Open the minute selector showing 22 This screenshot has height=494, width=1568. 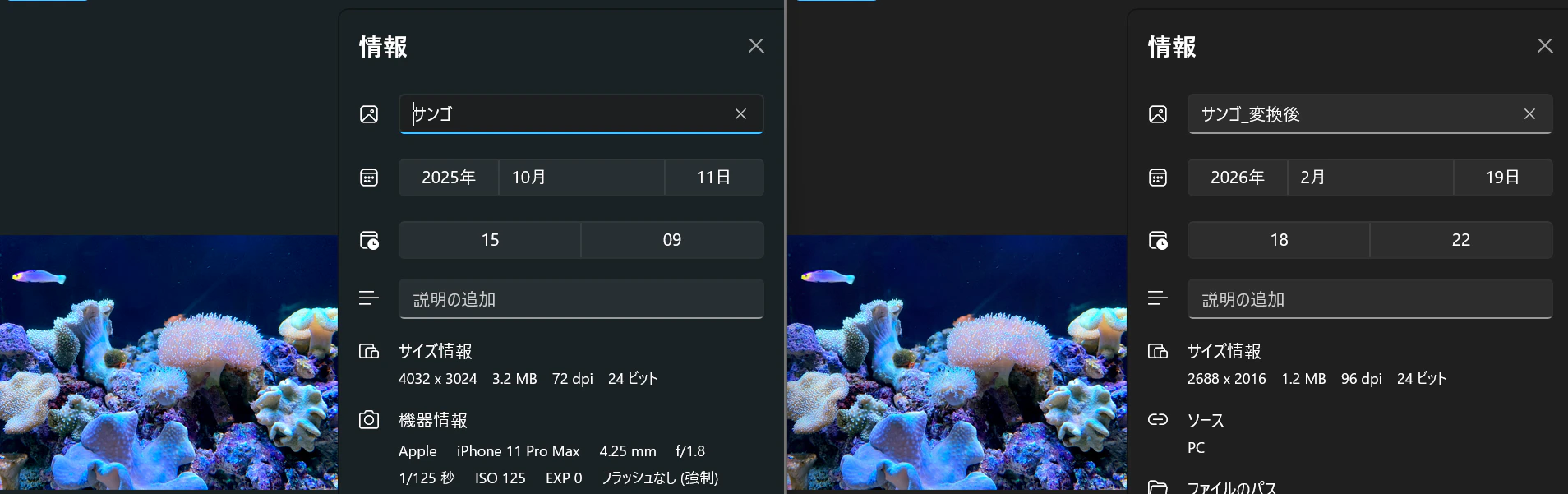pyautogui.click(x=1461, y=240)
